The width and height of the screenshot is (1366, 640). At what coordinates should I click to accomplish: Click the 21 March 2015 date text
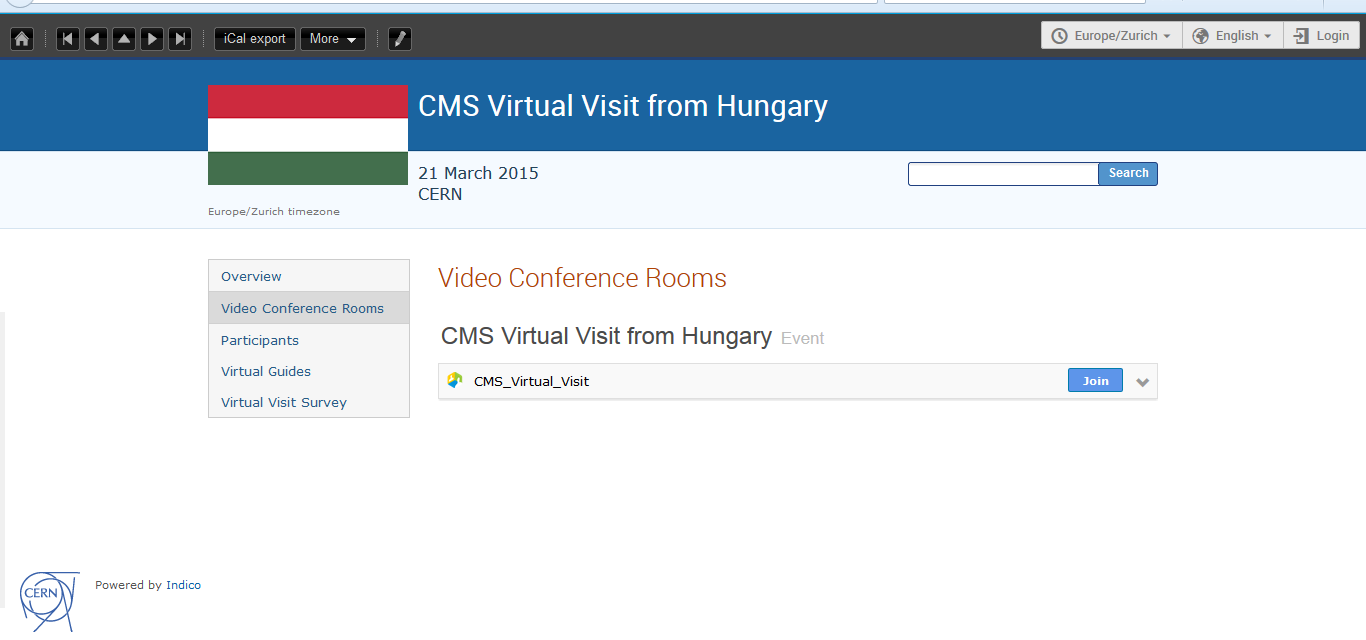point(478,173)
